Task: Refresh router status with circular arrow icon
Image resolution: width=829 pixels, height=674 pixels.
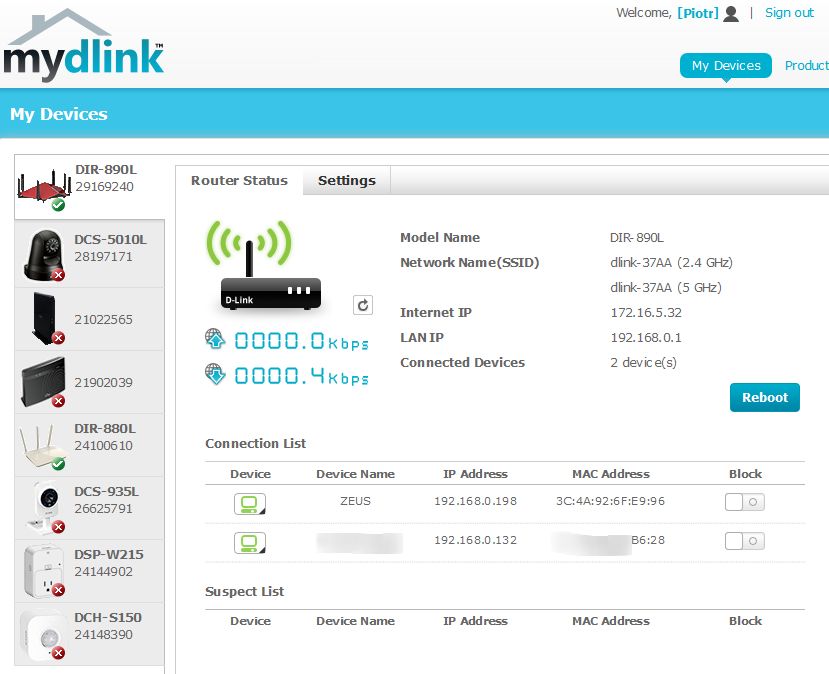Action: (x=363, y=305)
